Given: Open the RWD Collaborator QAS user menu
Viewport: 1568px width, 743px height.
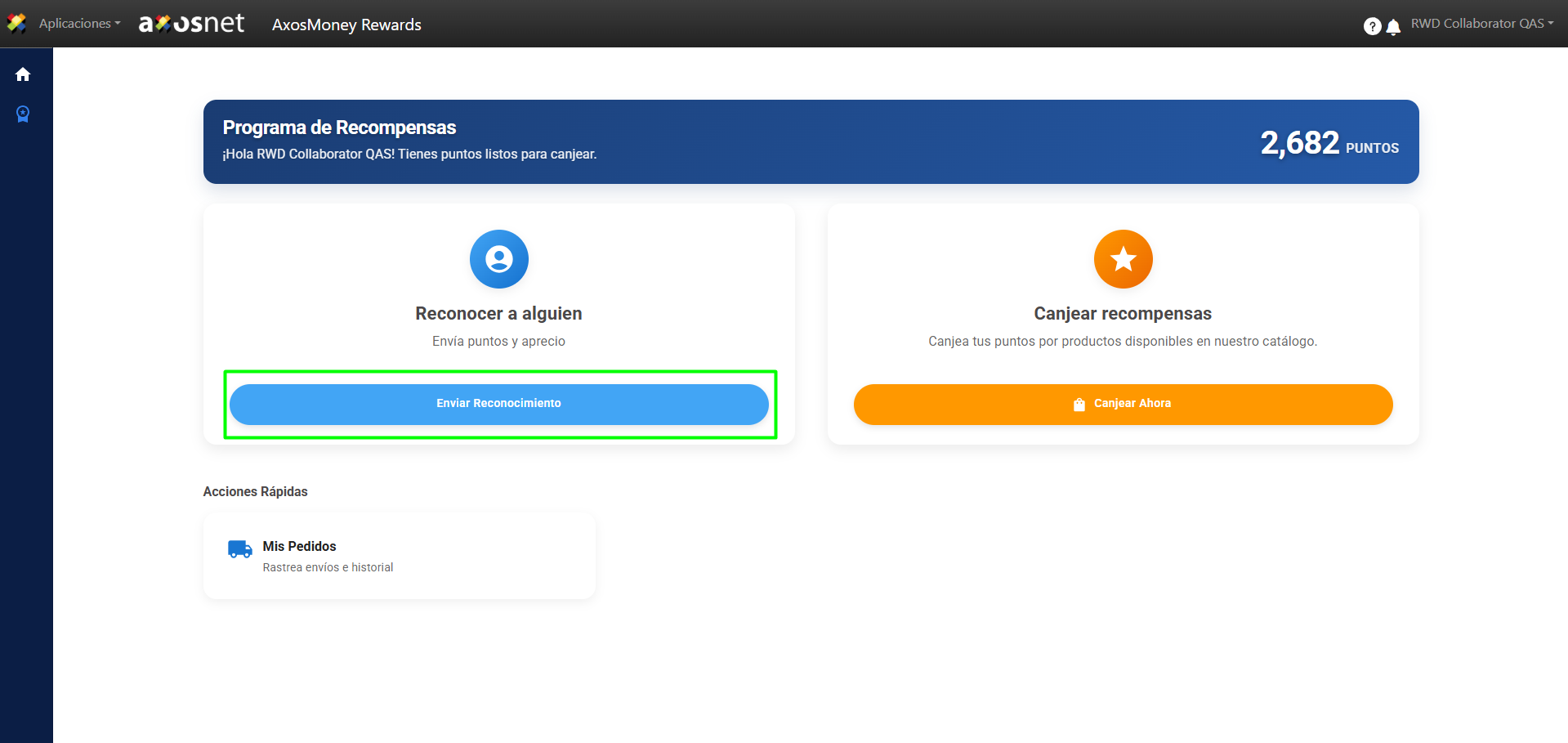Looking at the screenshot, I should pos(1481,24).
